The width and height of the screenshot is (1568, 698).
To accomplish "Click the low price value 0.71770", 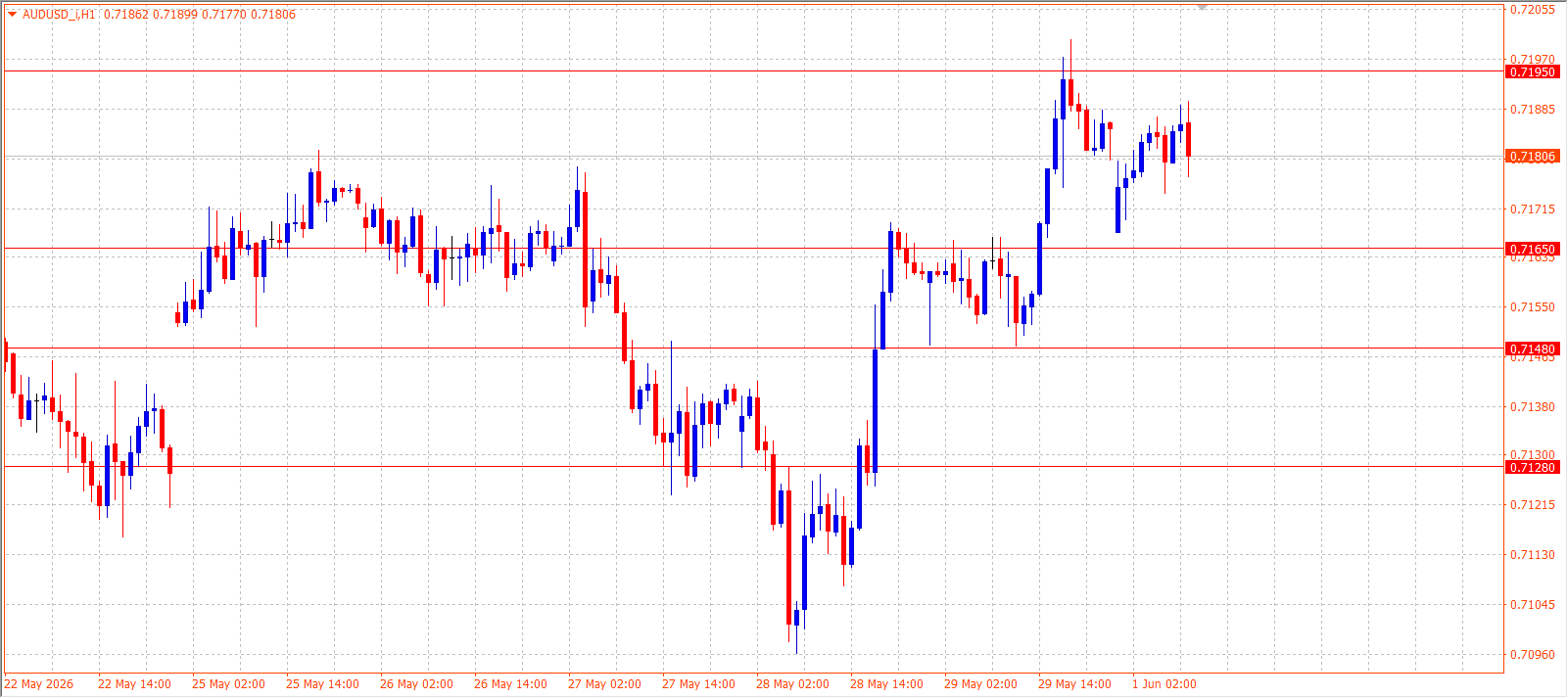I will tap(224, 15).
